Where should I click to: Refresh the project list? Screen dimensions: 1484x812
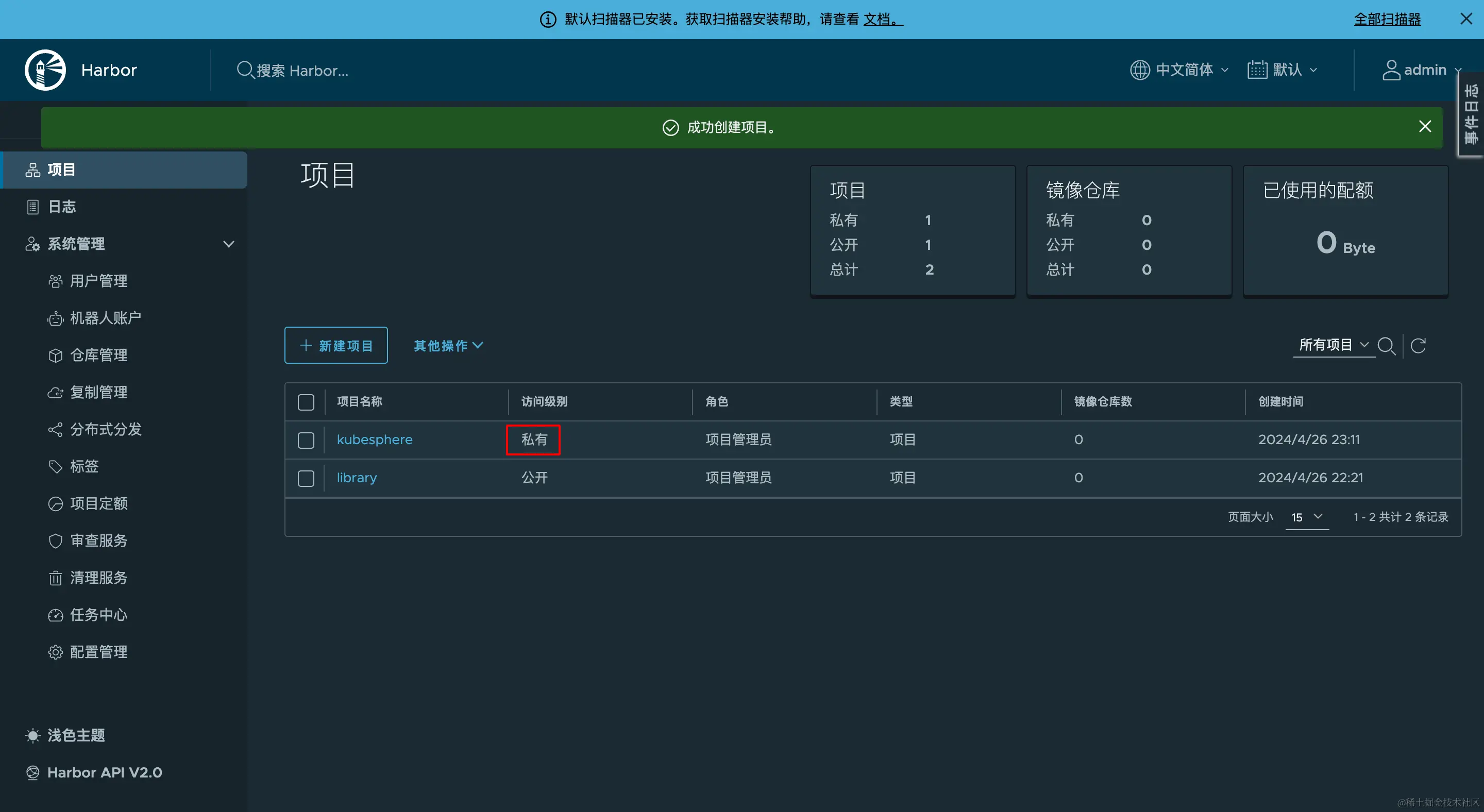pos(1419,346)
